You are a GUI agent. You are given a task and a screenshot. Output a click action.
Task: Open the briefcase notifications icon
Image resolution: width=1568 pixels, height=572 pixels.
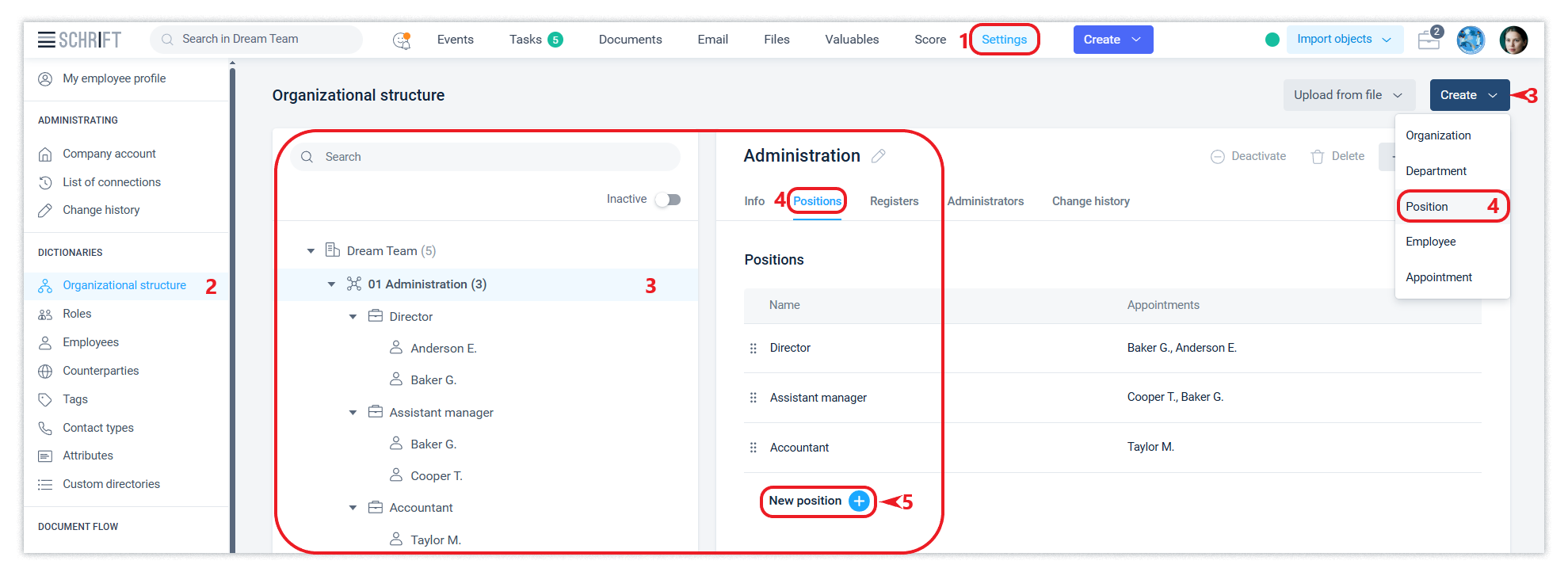coord(1429,40)
